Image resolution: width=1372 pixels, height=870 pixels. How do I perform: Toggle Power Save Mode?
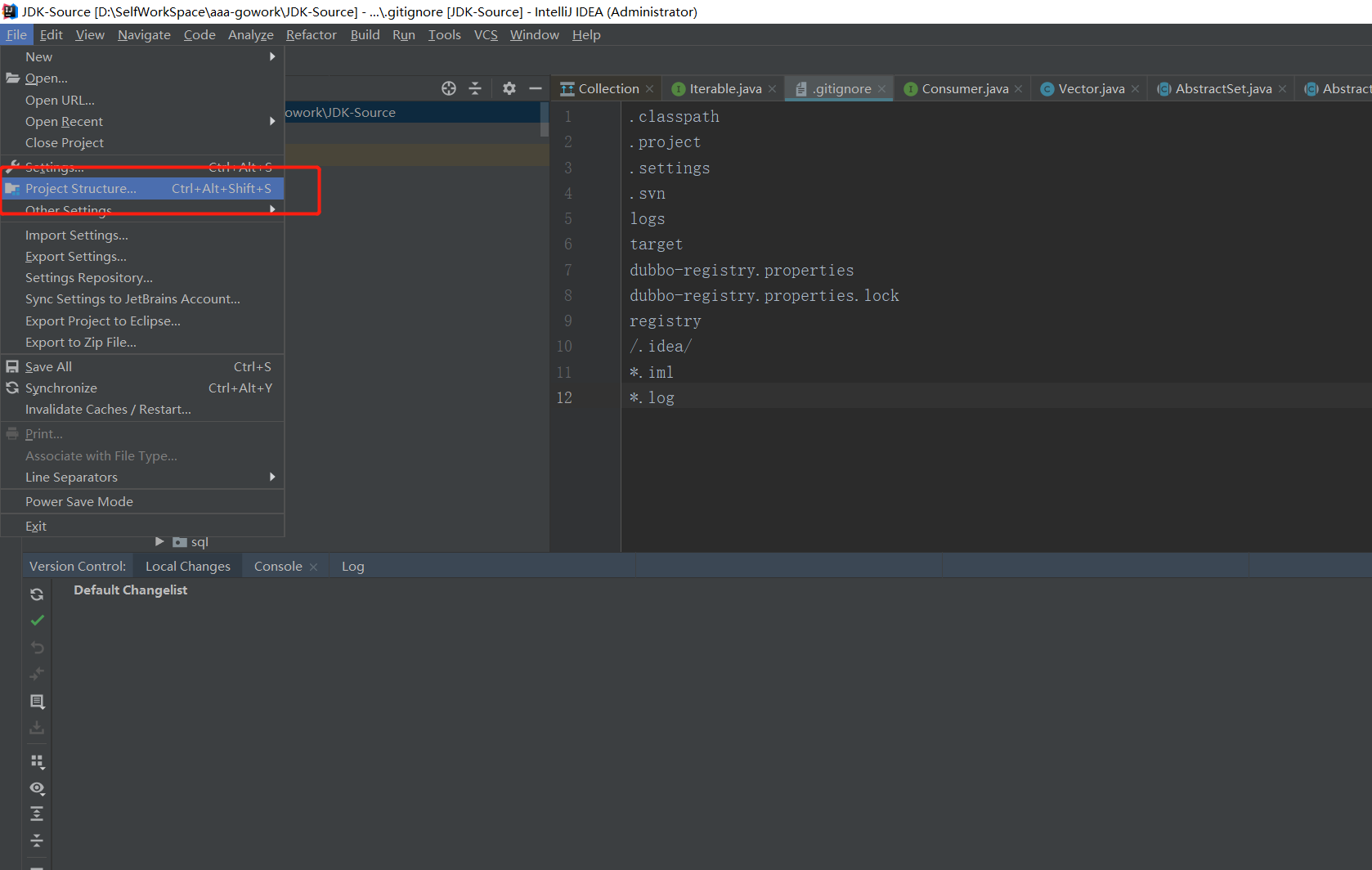[x=142, y=501]
